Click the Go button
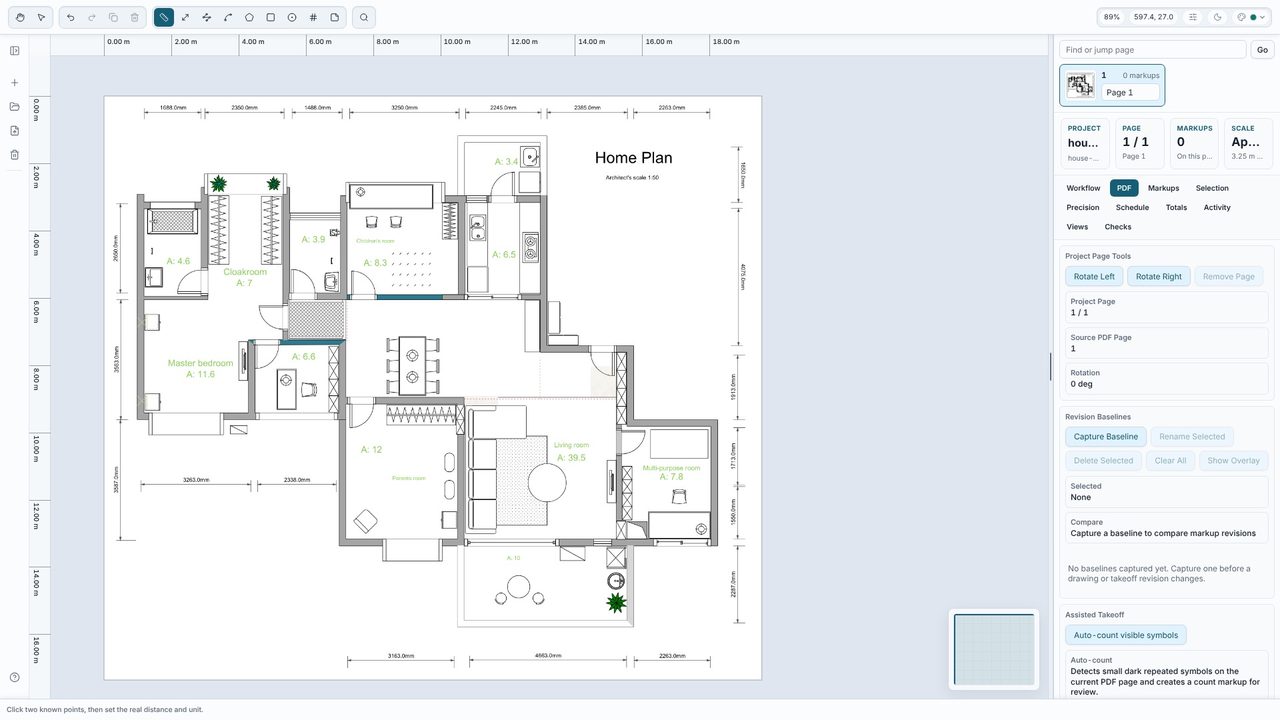The image size is (1280, 720). tap(1262, 50)
